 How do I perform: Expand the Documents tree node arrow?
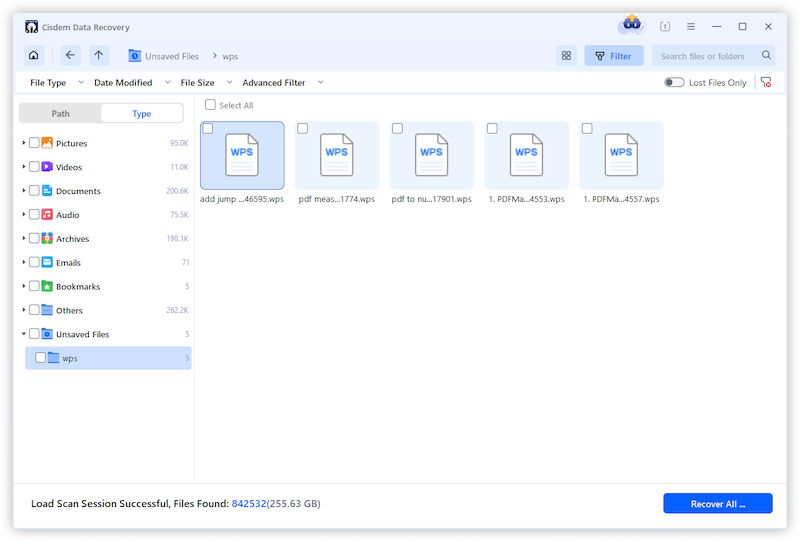coord(23,190)
